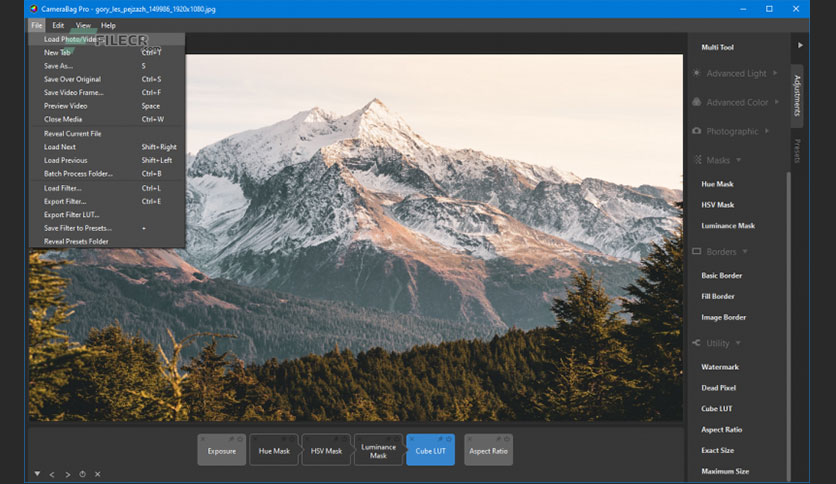Remove the Exposure tile via its X

click(203, 439)
